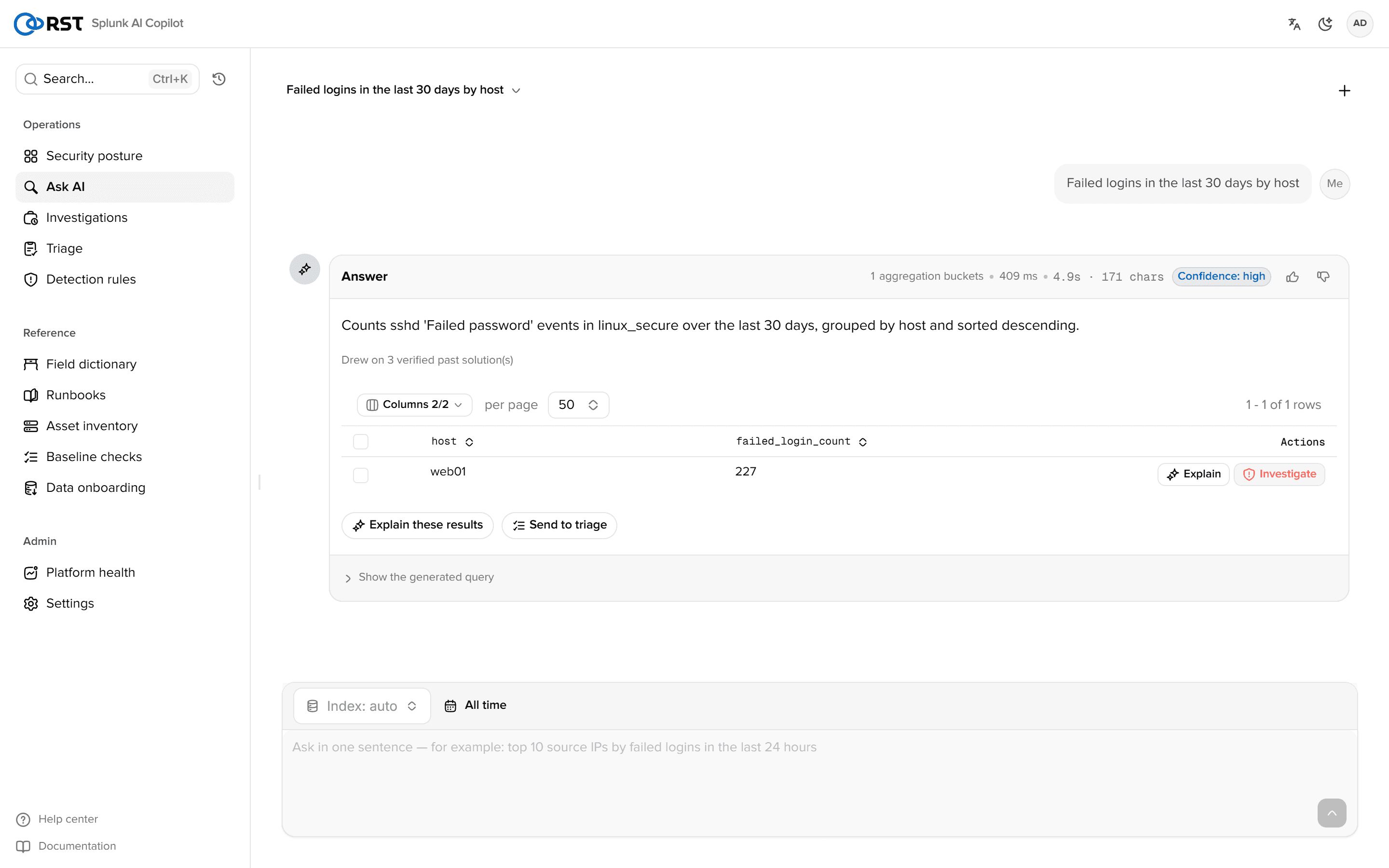The image size is (1389, 868).
Task: Click Send to triage button
Action: [559, 525]
